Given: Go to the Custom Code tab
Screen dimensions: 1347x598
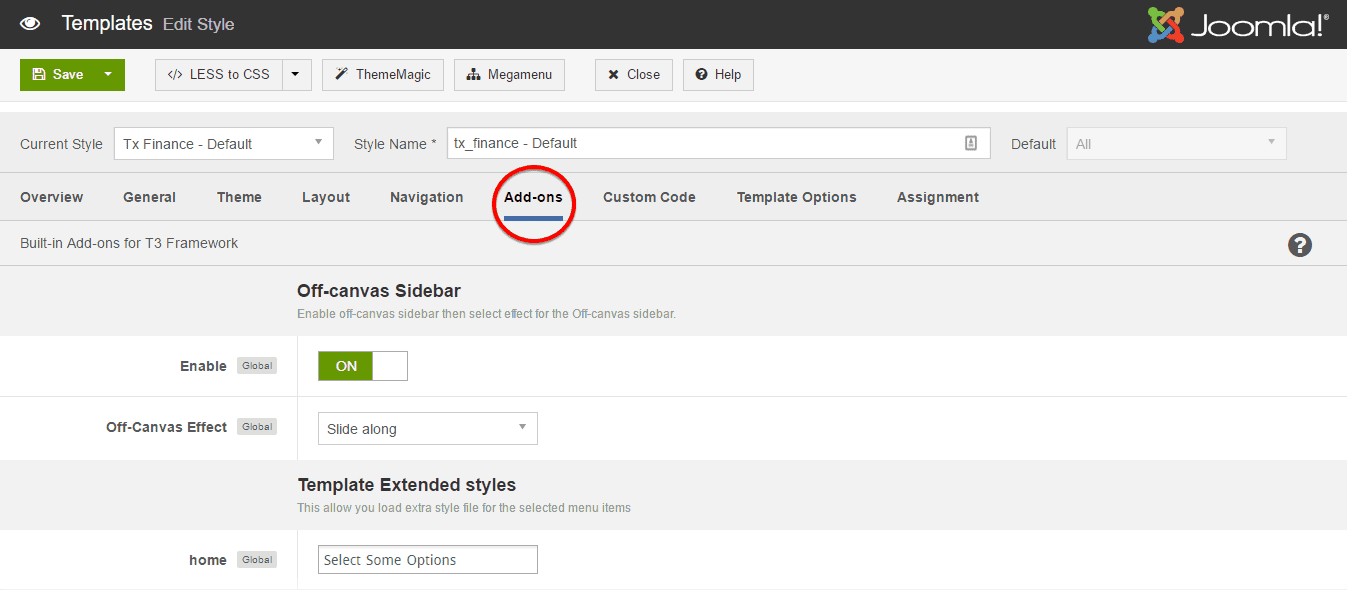Looking at the screenshot, I should click(649, 197).
